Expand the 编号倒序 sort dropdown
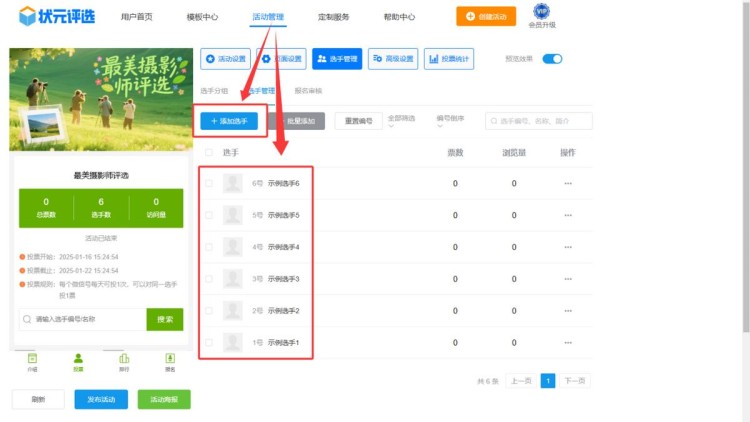Viewport: 750px width, 422px height. pyautogui.click(x=451, y=121)
